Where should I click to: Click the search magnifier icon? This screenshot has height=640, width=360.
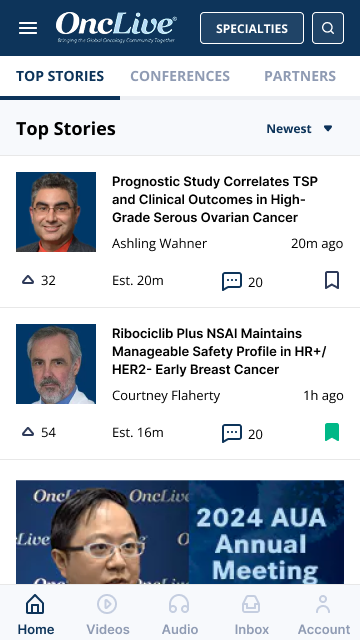[x=328, y=28]
